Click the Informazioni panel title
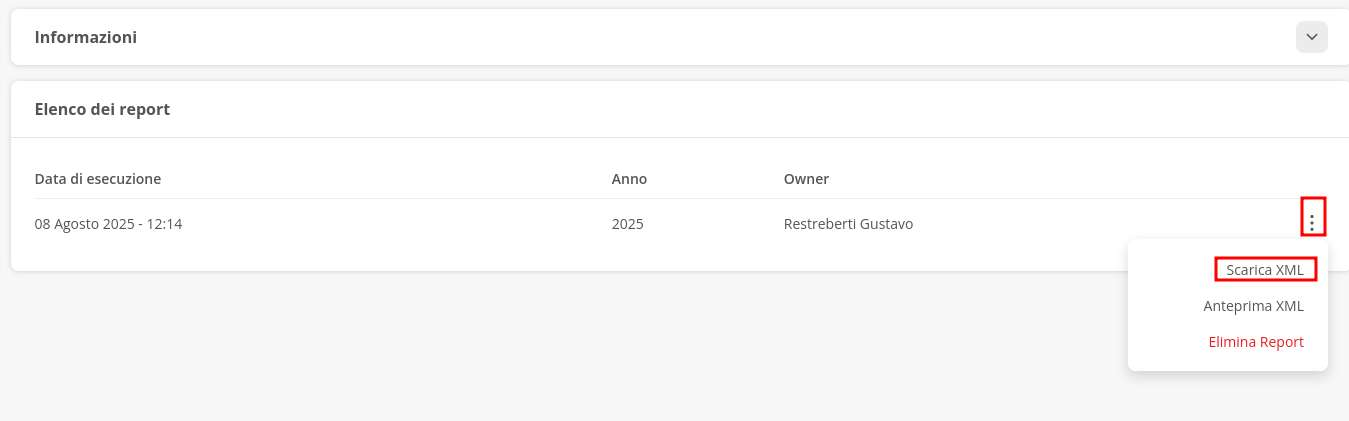1349x421 pixels. point(86,37)
